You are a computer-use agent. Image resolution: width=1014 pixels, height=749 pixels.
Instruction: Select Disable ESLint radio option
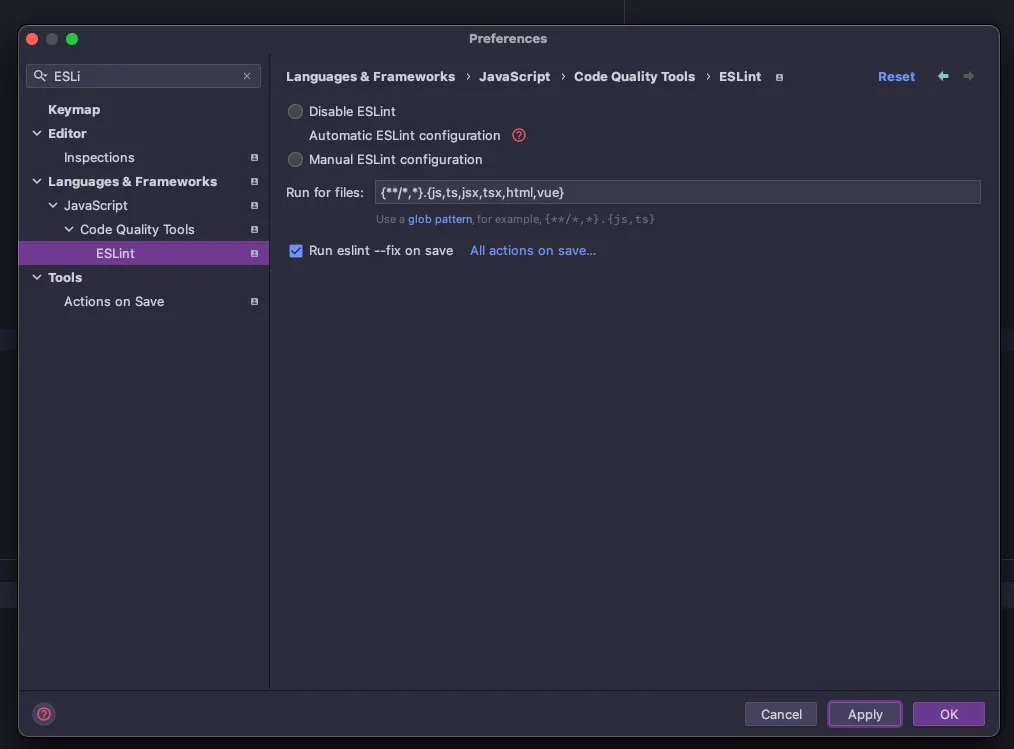(295, 111)
